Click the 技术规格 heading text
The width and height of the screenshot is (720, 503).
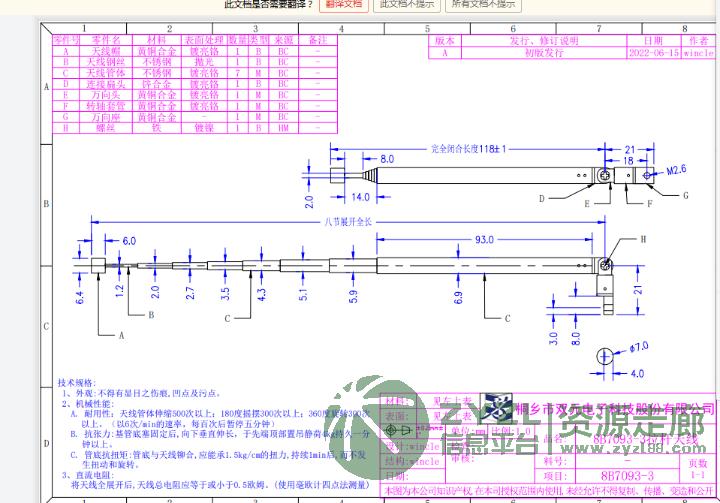(x=75, y=383)
